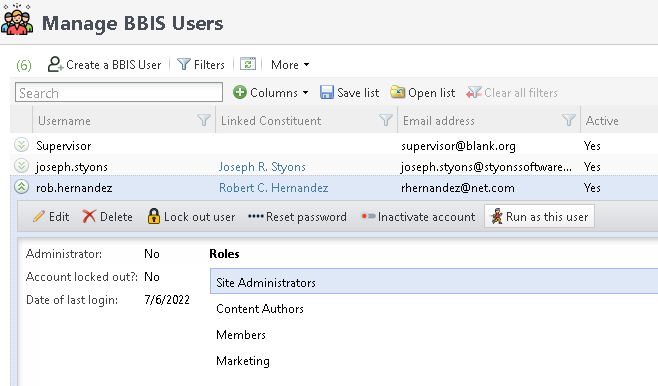Click the Edit pencil icon
The height and width of the screenshot is (386, 658).
pyautogui.click(x=39, y=216)
